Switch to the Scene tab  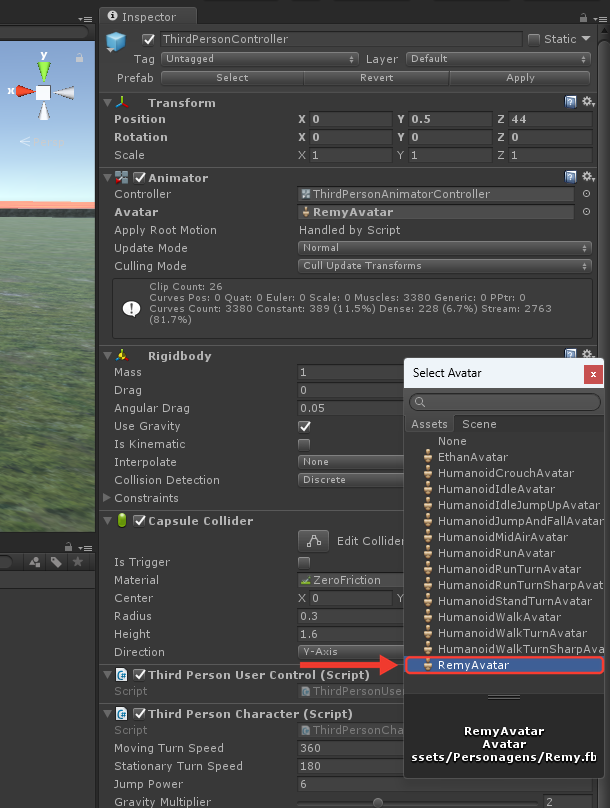[x=479, y=424]
